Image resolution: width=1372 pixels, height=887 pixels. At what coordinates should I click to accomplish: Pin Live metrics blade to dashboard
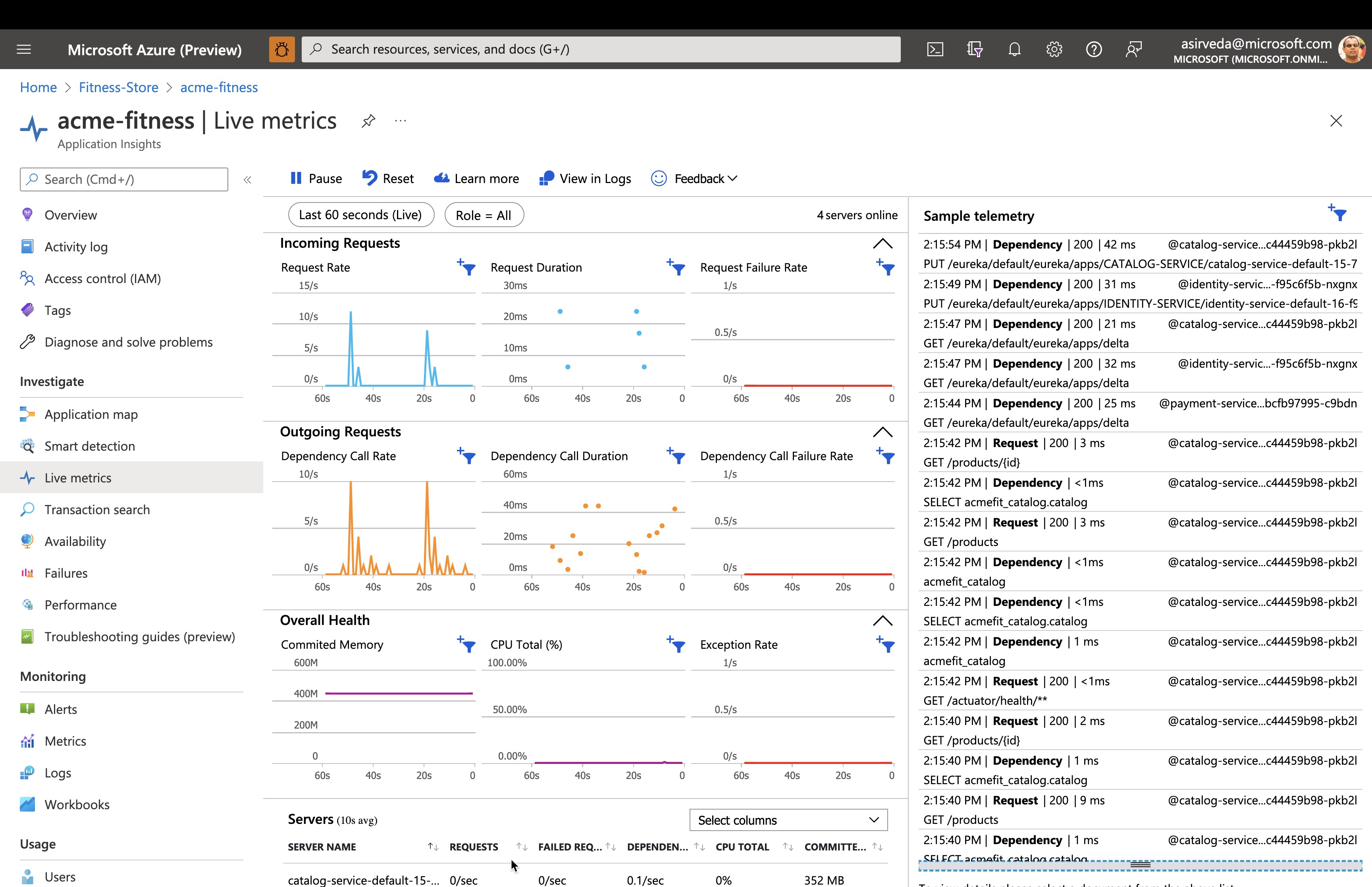pyautogui.click(x=368, y=121)
